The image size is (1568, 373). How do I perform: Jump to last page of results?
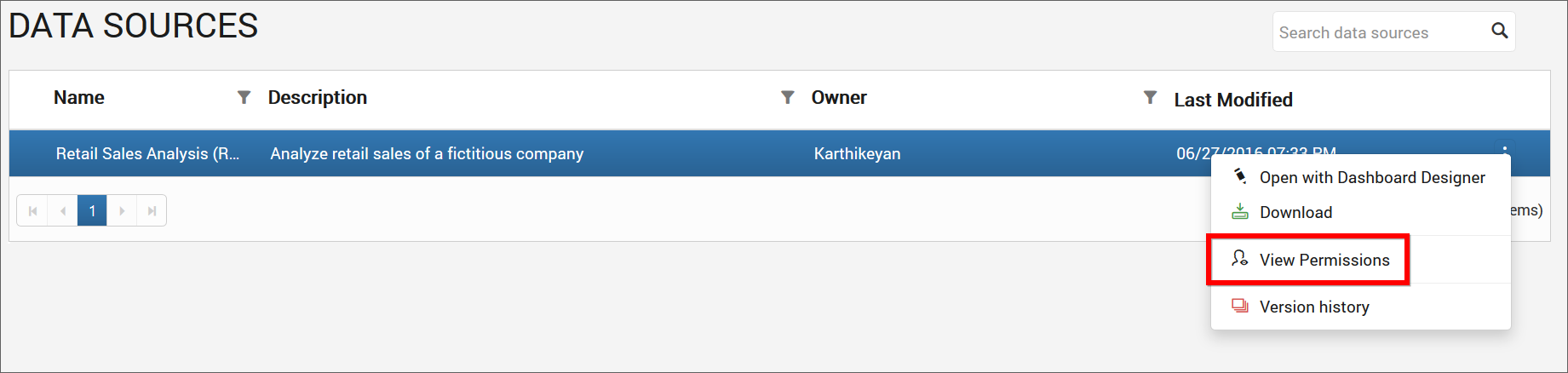point(152,210)
